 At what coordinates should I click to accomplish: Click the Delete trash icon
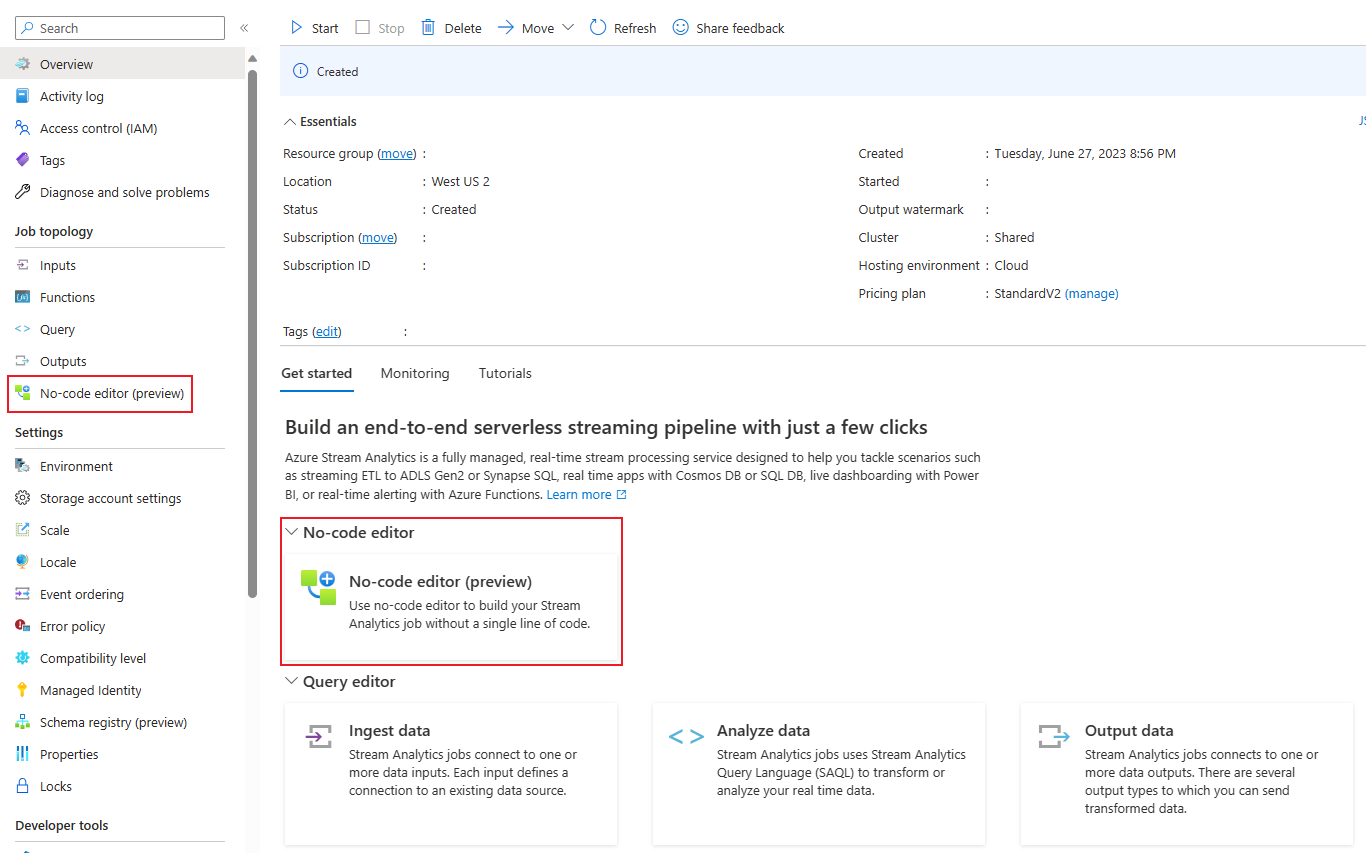click(428, 28)
